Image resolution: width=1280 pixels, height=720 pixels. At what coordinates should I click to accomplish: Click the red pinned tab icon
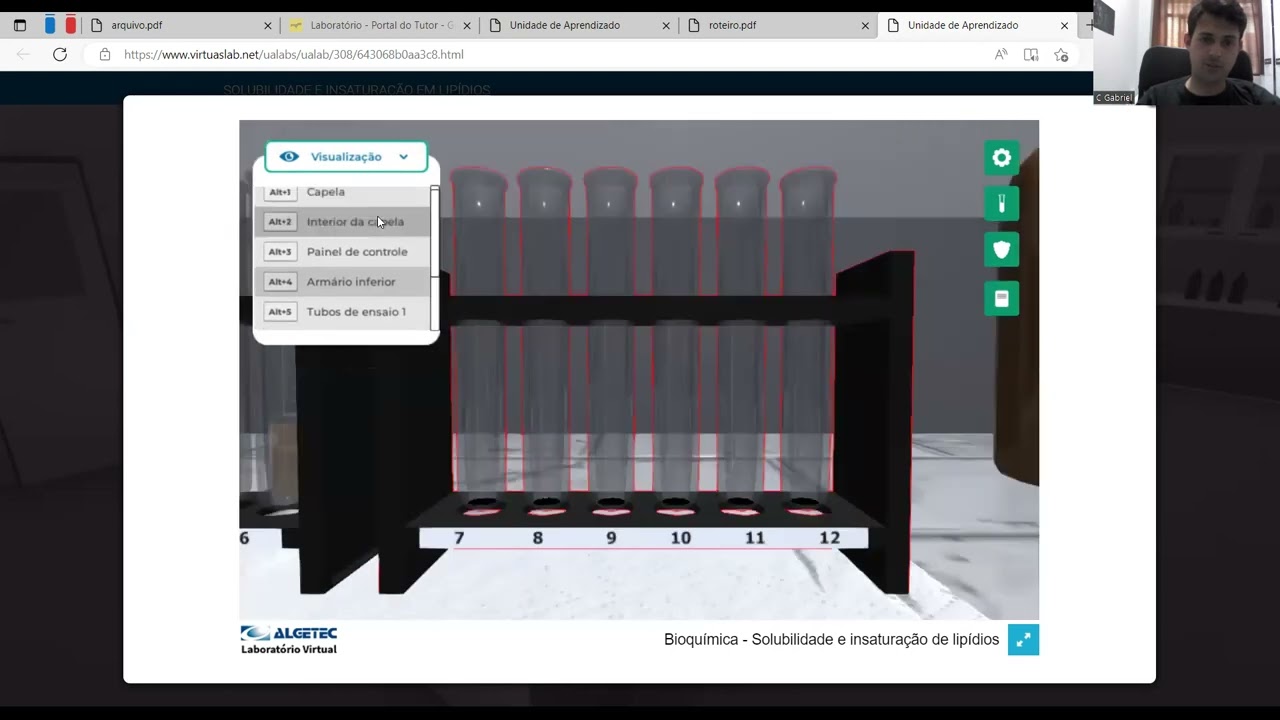[x=71, y=25]
